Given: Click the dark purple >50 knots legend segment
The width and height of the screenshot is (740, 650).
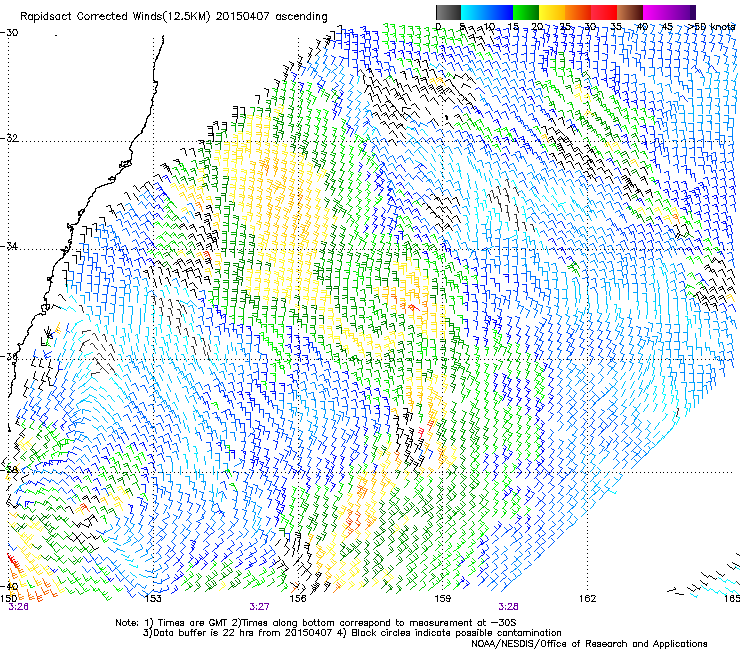Looking at the screenshot, I should coord(693,12).
